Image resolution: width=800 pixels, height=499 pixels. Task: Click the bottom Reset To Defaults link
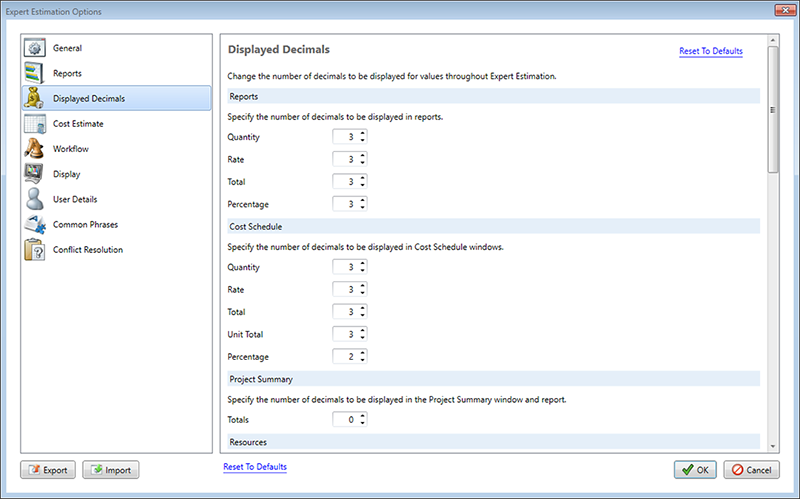point(255,466)
